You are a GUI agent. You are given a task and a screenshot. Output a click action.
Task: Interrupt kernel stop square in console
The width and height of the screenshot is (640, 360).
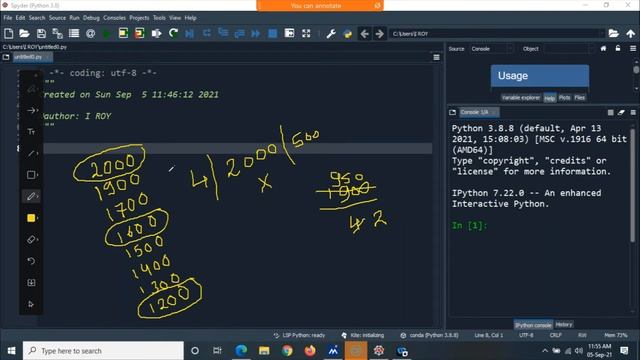pyautogui.click(x=611, y=112)
